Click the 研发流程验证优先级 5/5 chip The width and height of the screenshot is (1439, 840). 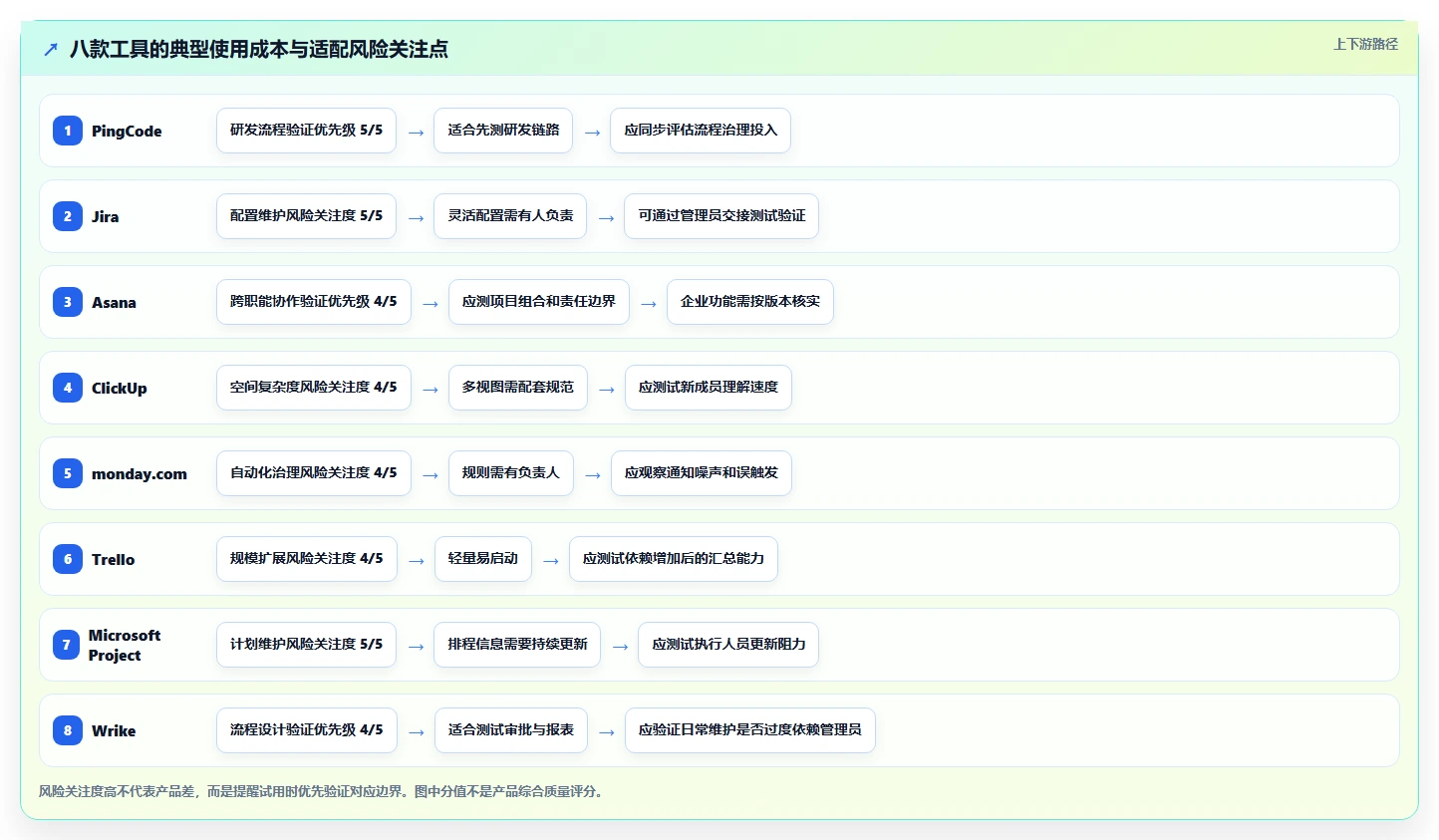pos(306,131)
